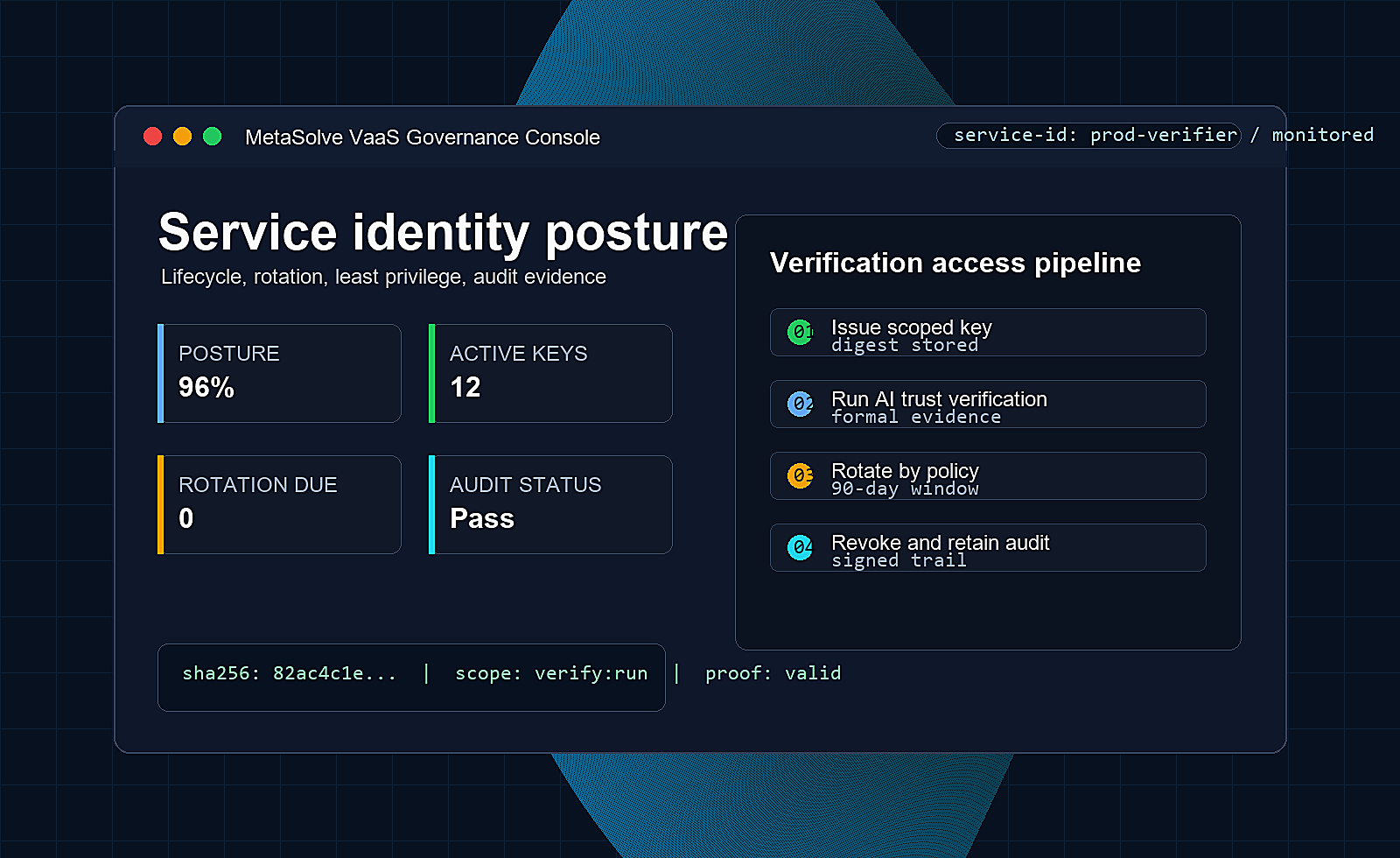The image size is (1400, 858).
Task: Click the digest stored caption
Action: coord(905,346)
